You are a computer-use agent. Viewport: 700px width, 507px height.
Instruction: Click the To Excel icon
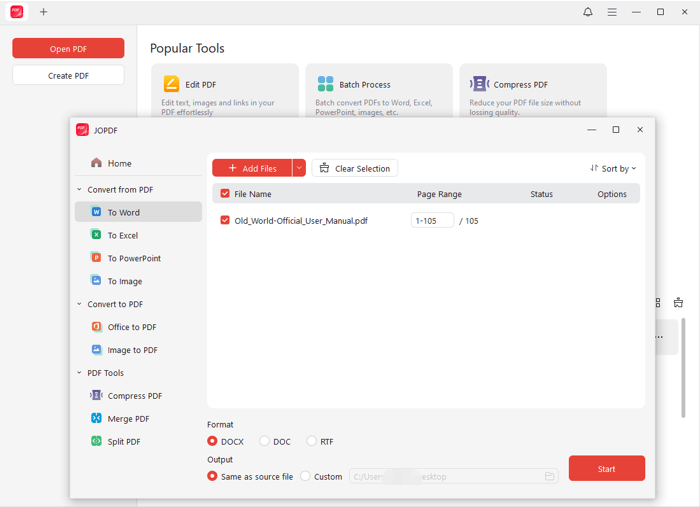pyautogui.click(x=96, y=235)
